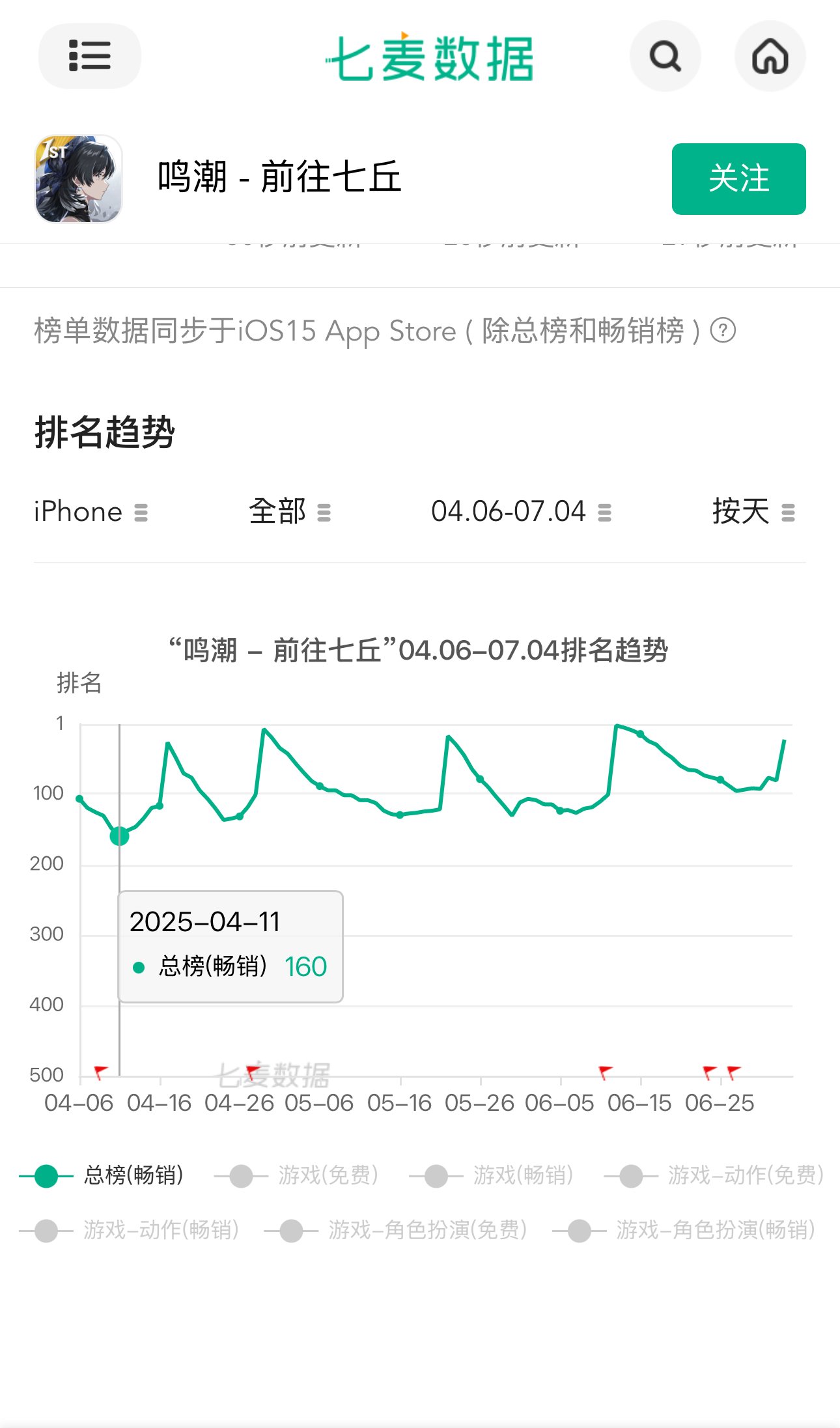This screenshot has height=1428, width=840.
Task: Click the 排名趋势 section heading
Action: [x=105, y=432]
